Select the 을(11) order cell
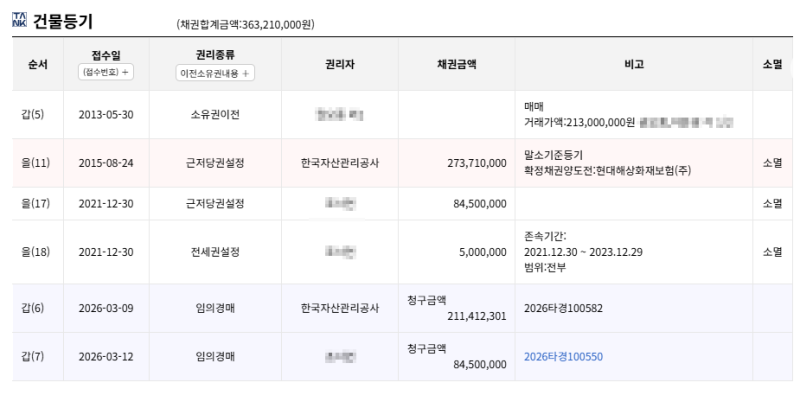This screenshot has width=800, height=408. pos(36,163)
